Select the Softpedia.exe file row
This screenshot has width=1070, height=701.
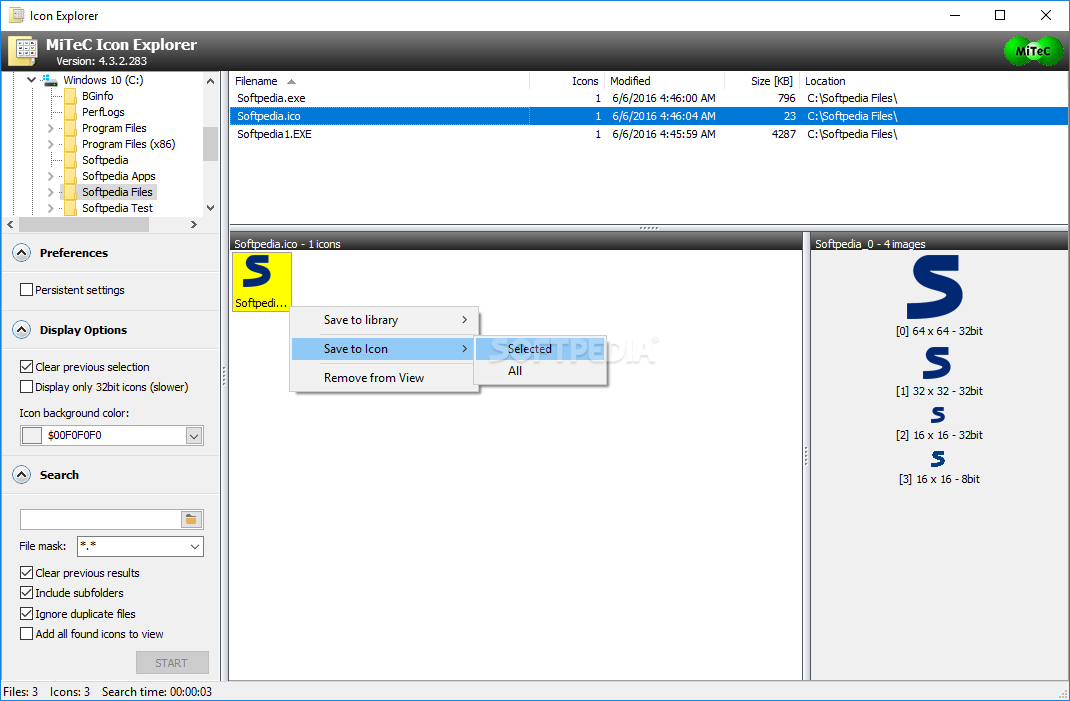tap(649, 98)
